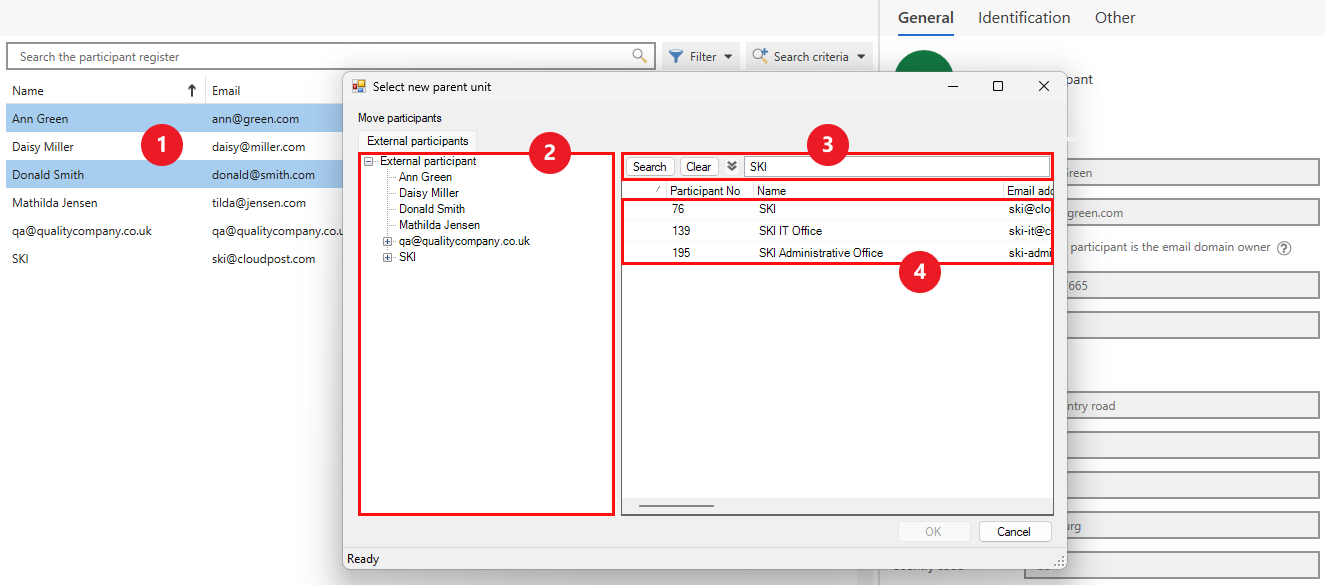Click the dialog's title bar app icon

pyautogui.click(x=359, y=87)
